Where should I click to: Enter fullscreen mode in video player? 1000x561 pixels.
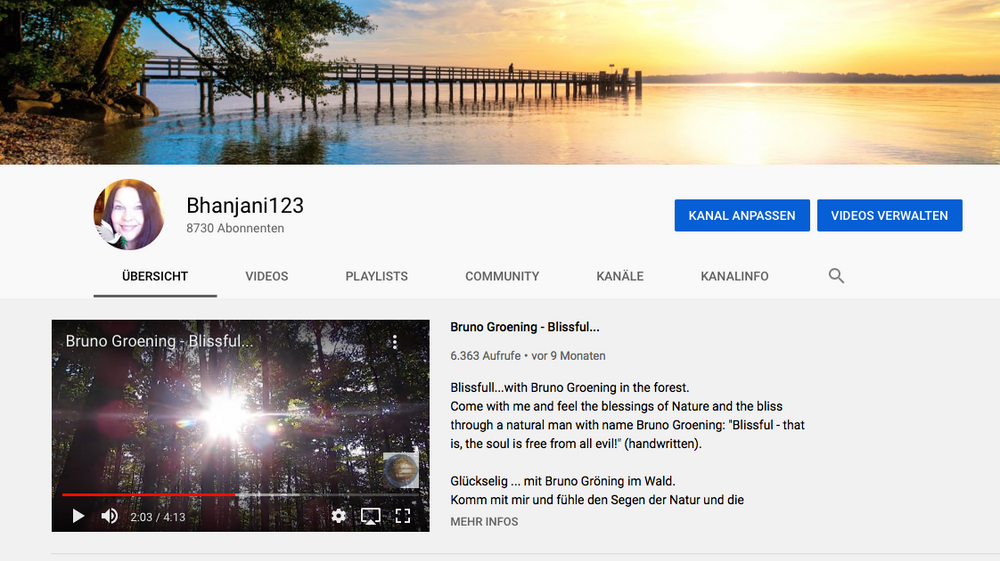point(403,516)
